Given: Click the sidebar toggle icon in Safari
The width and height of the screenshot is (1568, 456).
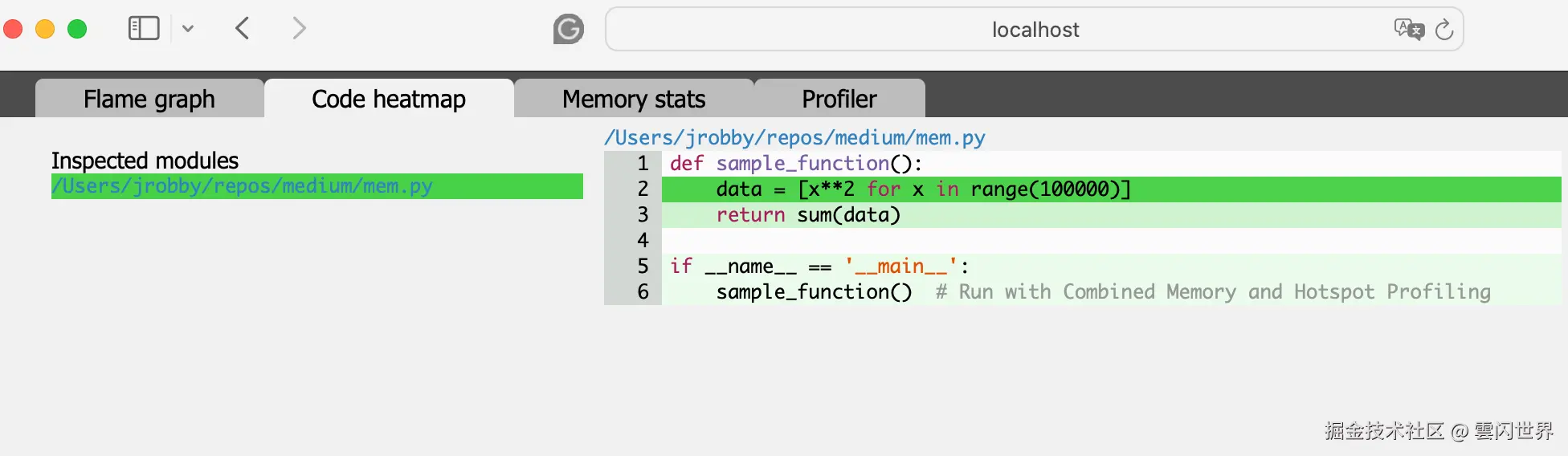Looking at the screenshot, I should 144,29.
